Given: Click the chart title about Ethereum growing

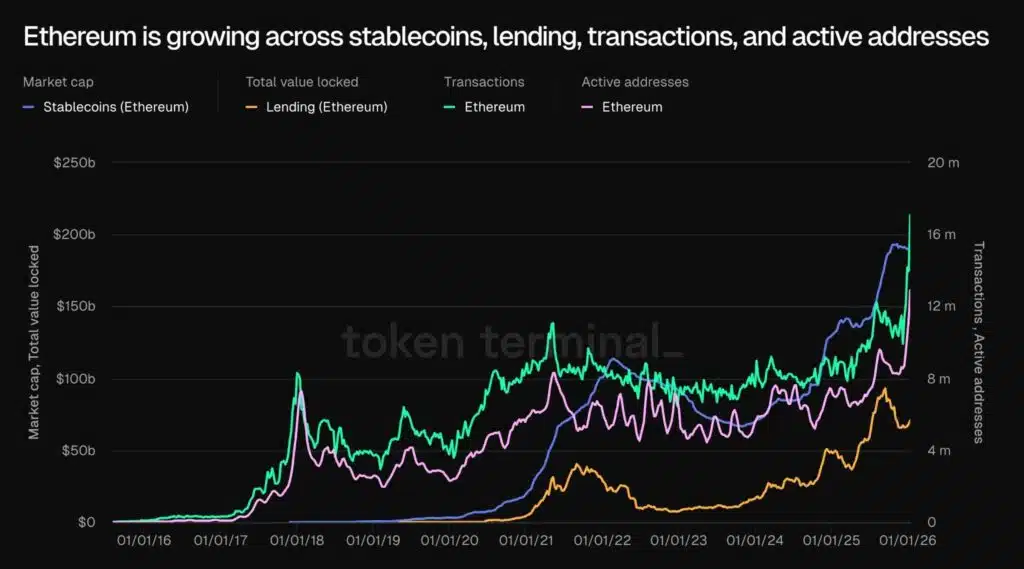Looking at the screenshot, I should tap(506, 37).
